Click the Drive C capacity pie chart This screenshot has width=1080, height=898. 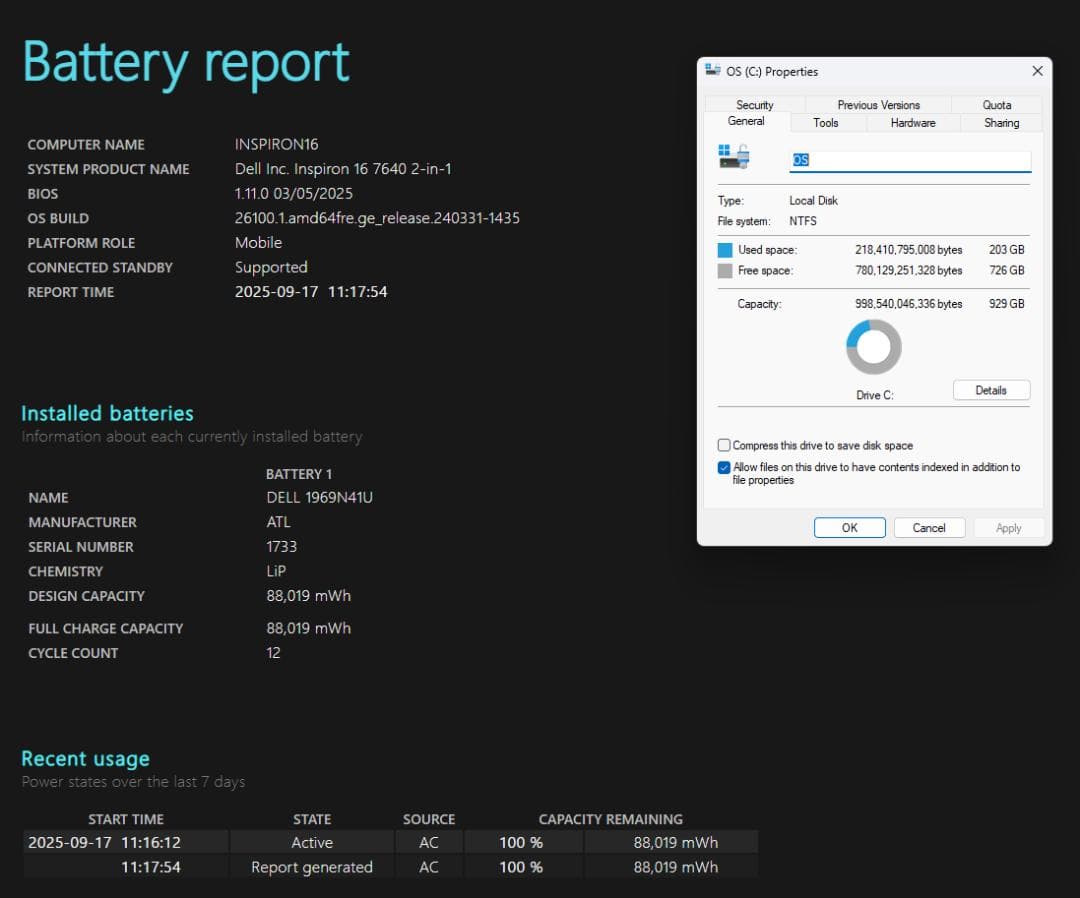874,345
